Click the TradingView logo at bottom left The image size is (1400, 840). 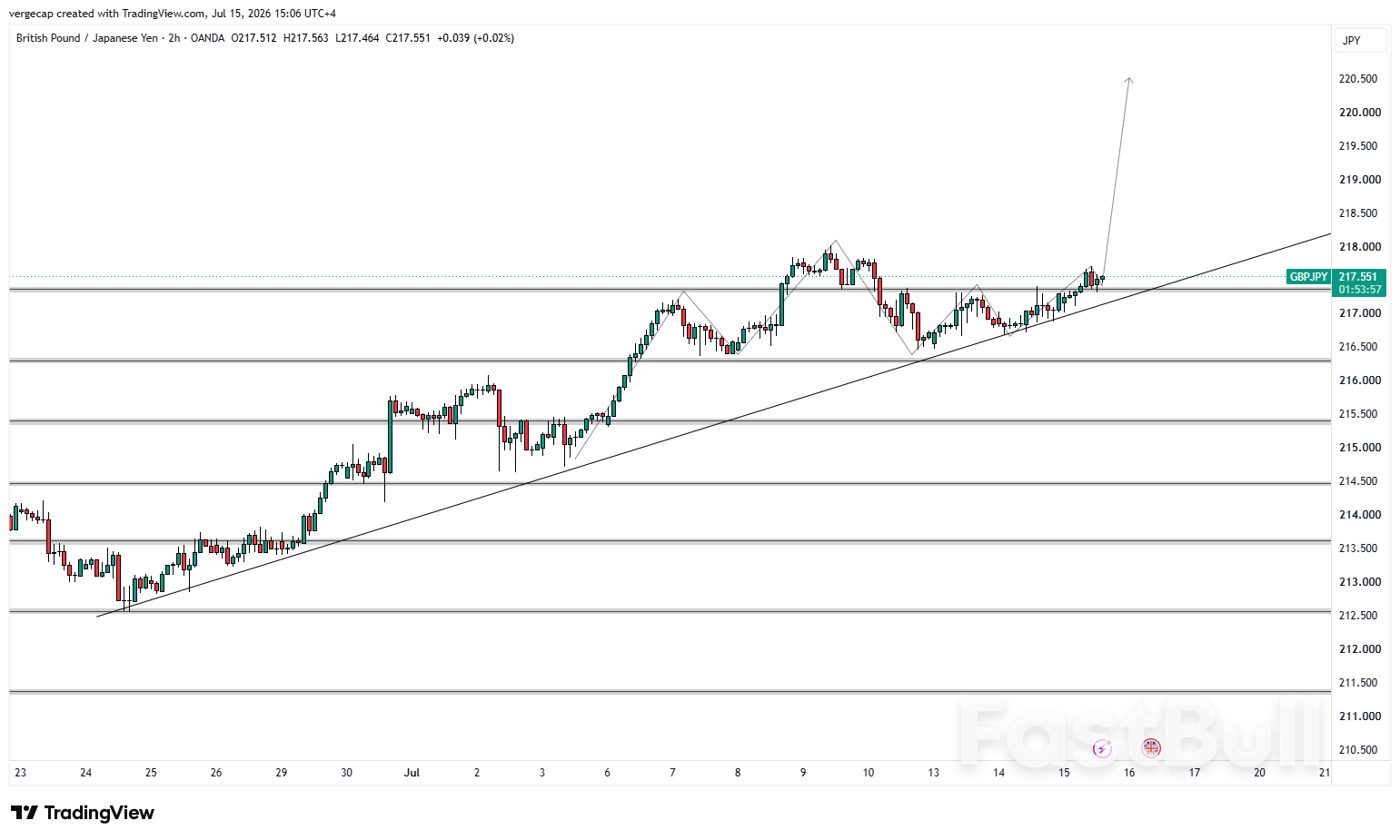(83, 813)
